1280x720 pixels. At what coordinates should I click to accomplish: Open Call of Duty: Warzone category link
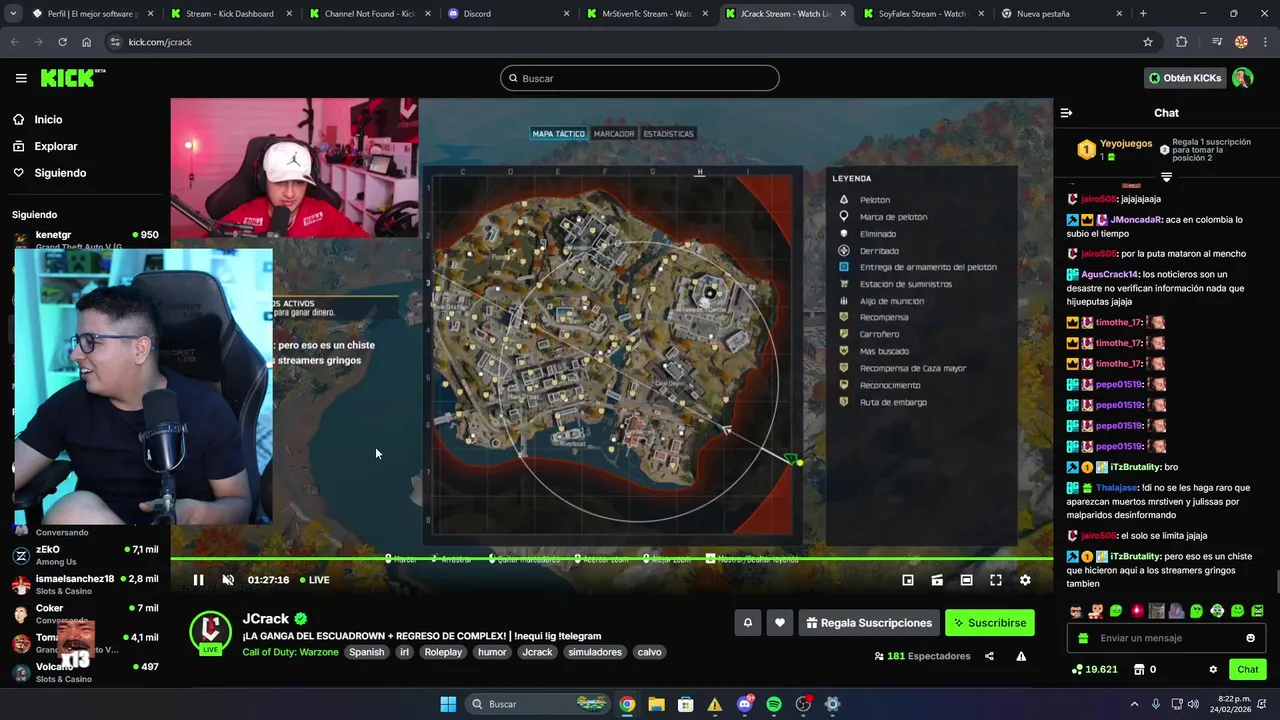tap(290, 652)
